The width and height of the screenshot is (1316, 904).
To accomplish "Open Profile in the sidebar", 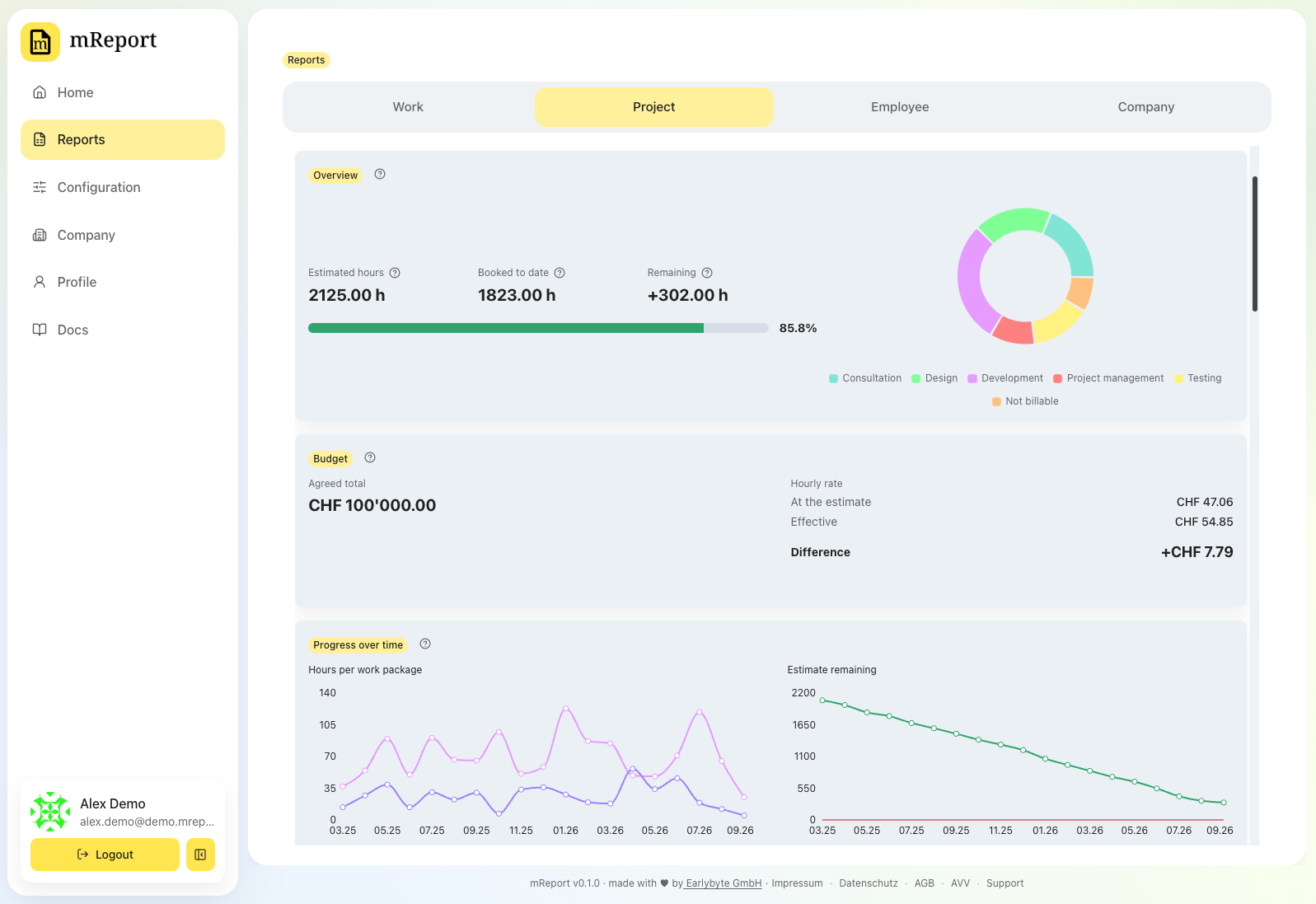I will click(123, 282).
